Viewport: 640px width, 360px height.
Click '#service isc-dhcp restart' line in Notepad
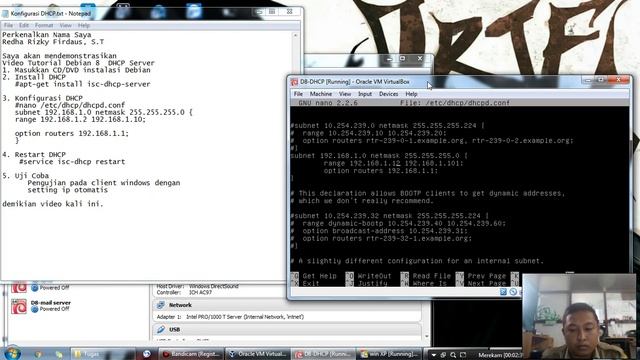pyautogui.click(x=72, y=162)
